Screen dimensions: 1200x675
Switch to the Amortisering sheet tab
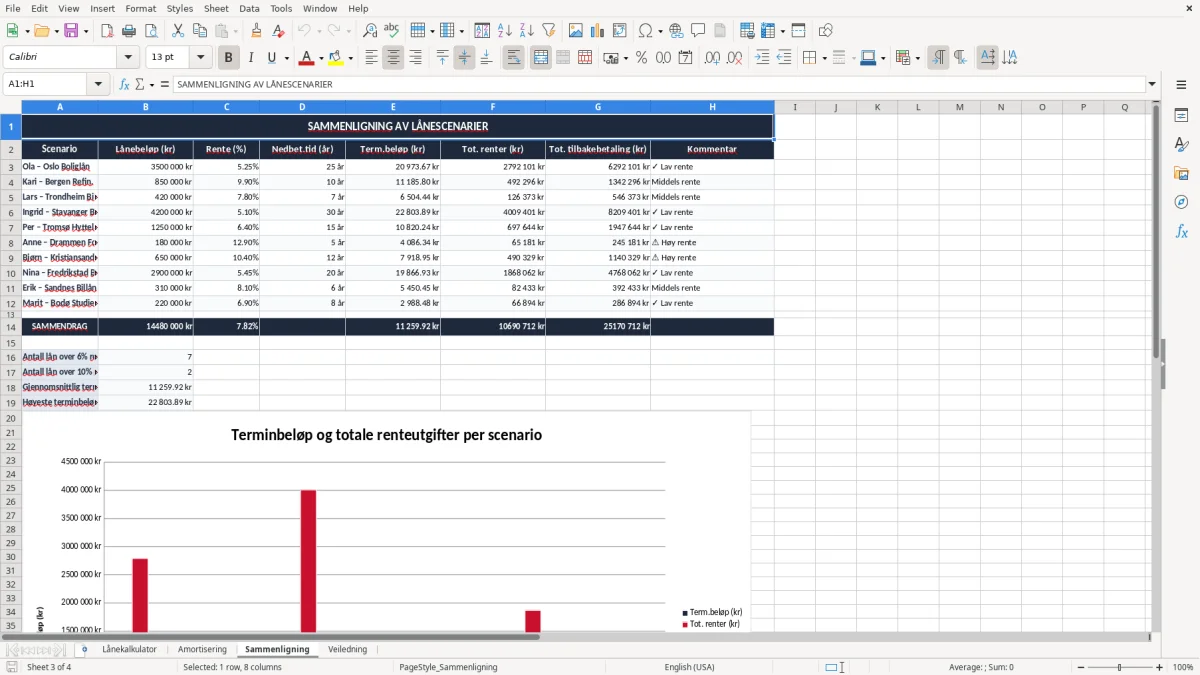(202, 649)
